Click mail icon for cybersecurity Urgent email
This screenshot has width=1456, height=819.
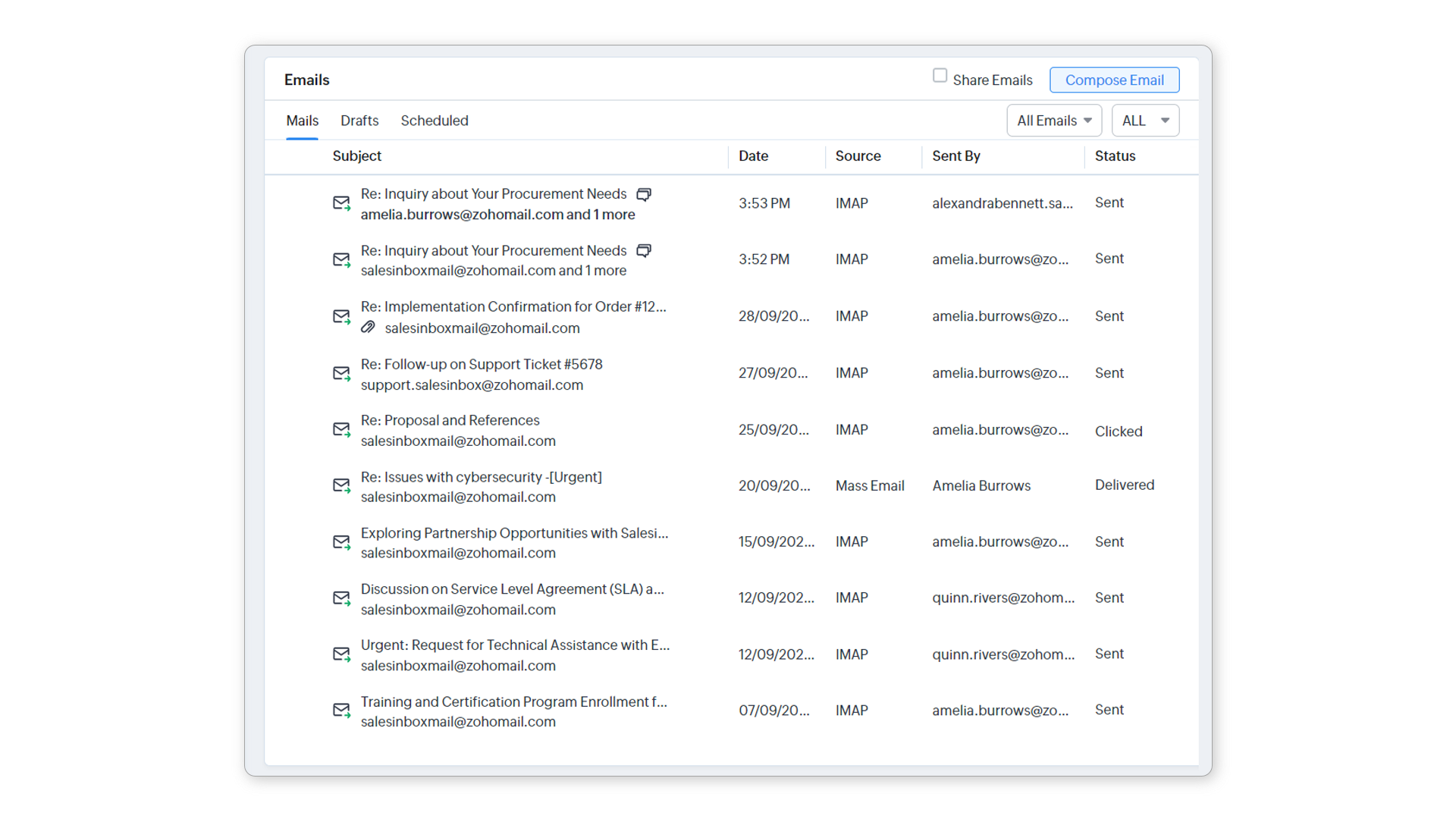point(341,485)
